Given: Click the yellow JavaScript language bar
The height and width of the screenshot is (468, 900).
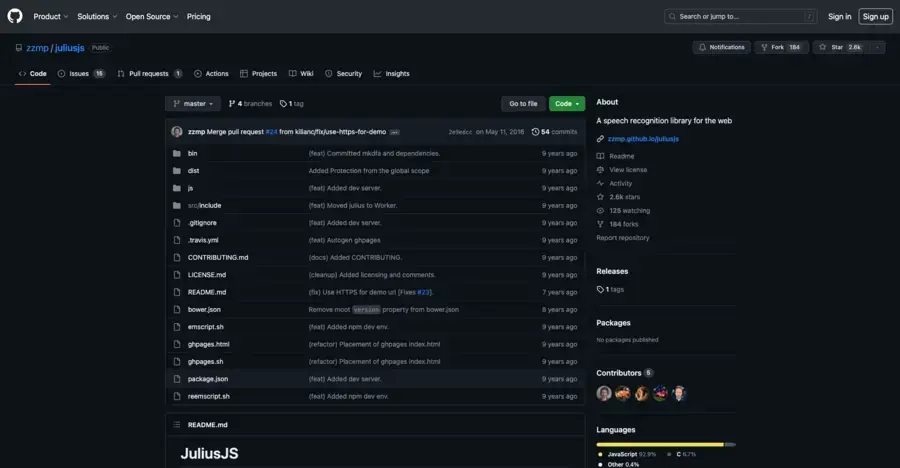Looking at the screenshot, I should tap(660, 444).
